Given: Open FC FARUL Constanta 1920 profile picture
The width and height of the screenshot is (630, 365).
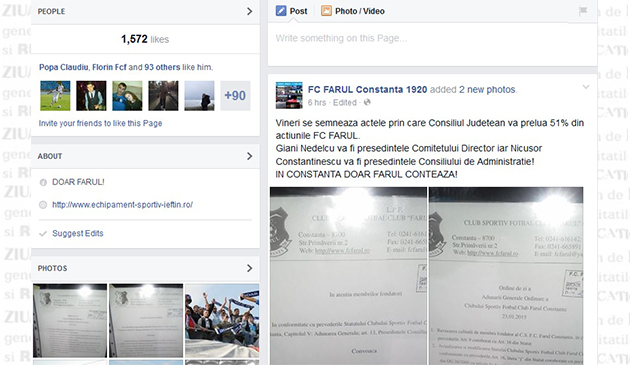Looking at the screenshot, I should coord(289,95).
